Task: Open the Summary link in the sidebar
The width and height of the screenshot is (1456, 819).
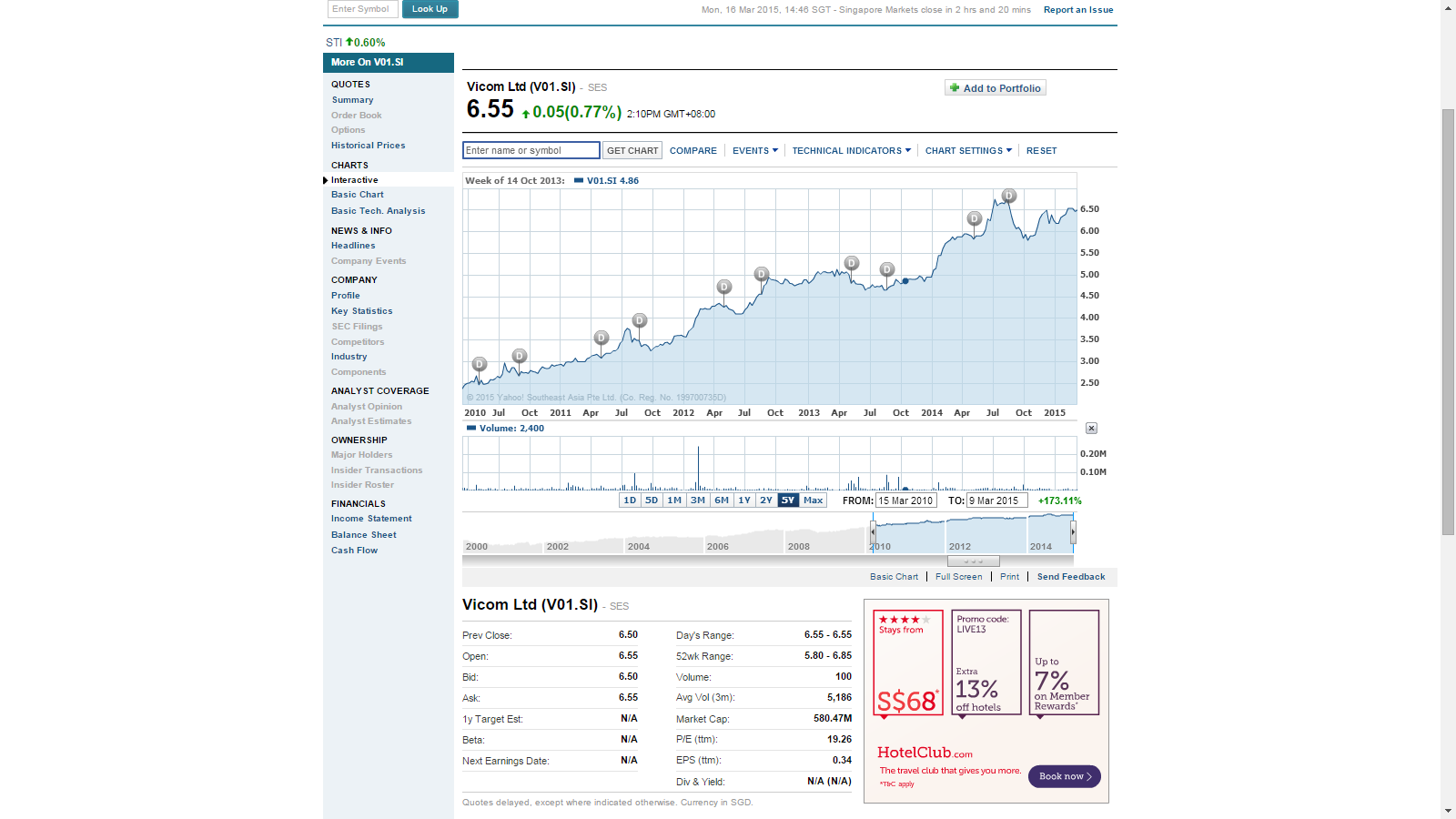Action: click(x=352, y=100)
